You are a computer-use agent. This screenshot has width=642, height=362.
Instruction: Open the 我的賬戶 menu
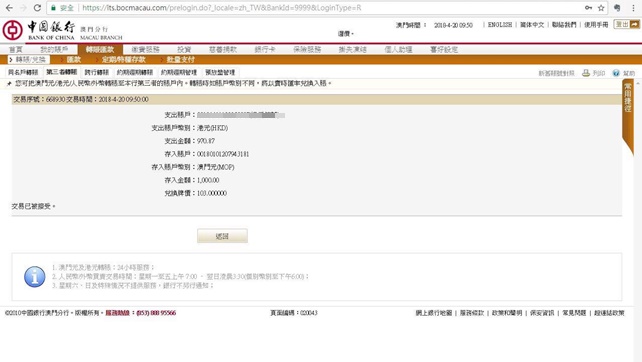tap(54, 50)
